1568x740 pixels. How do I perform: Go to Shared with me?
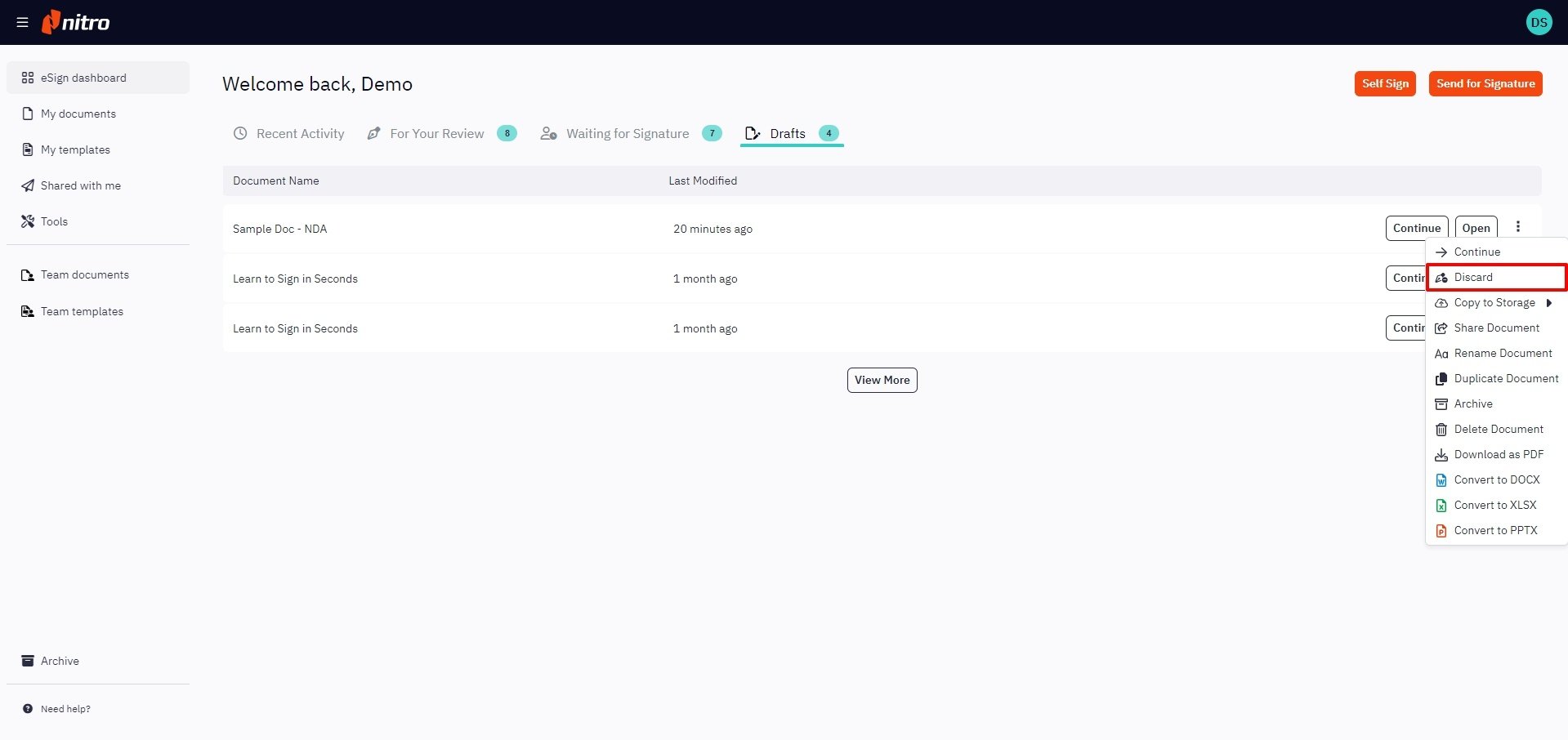(x=80, y=185)
